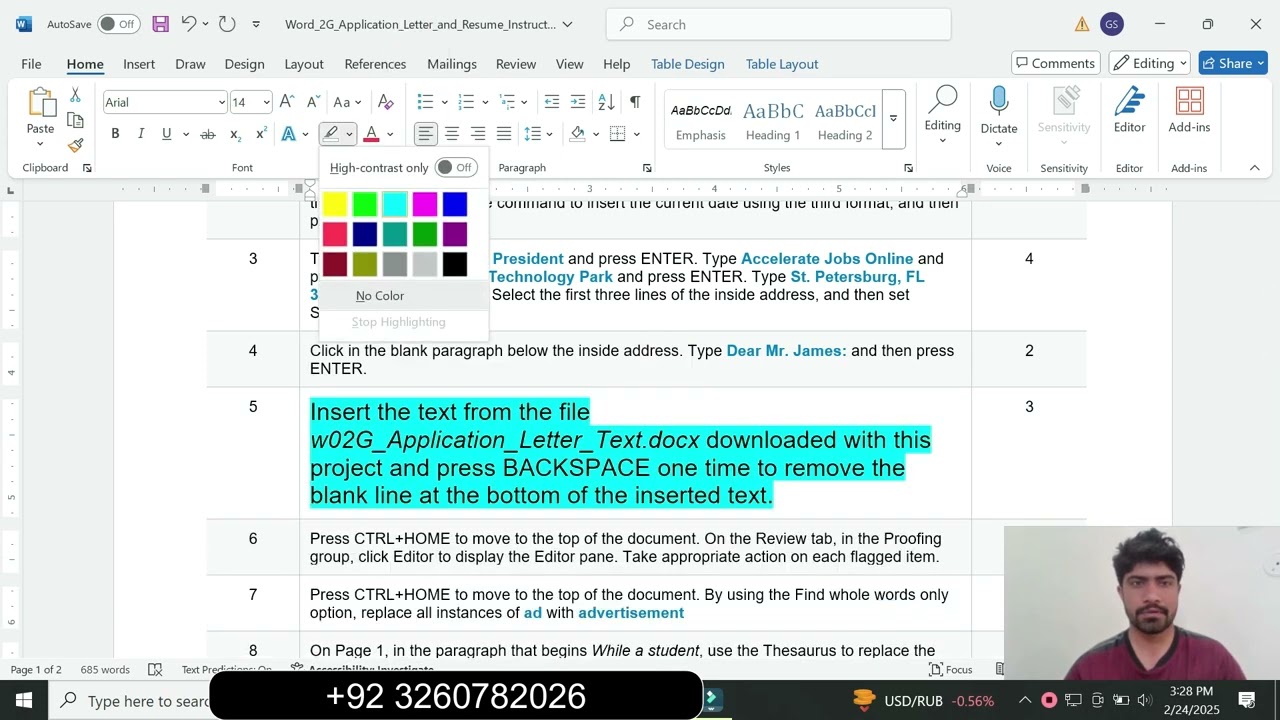Decrease font size with the smaller A icon

[x=312, y=102]
